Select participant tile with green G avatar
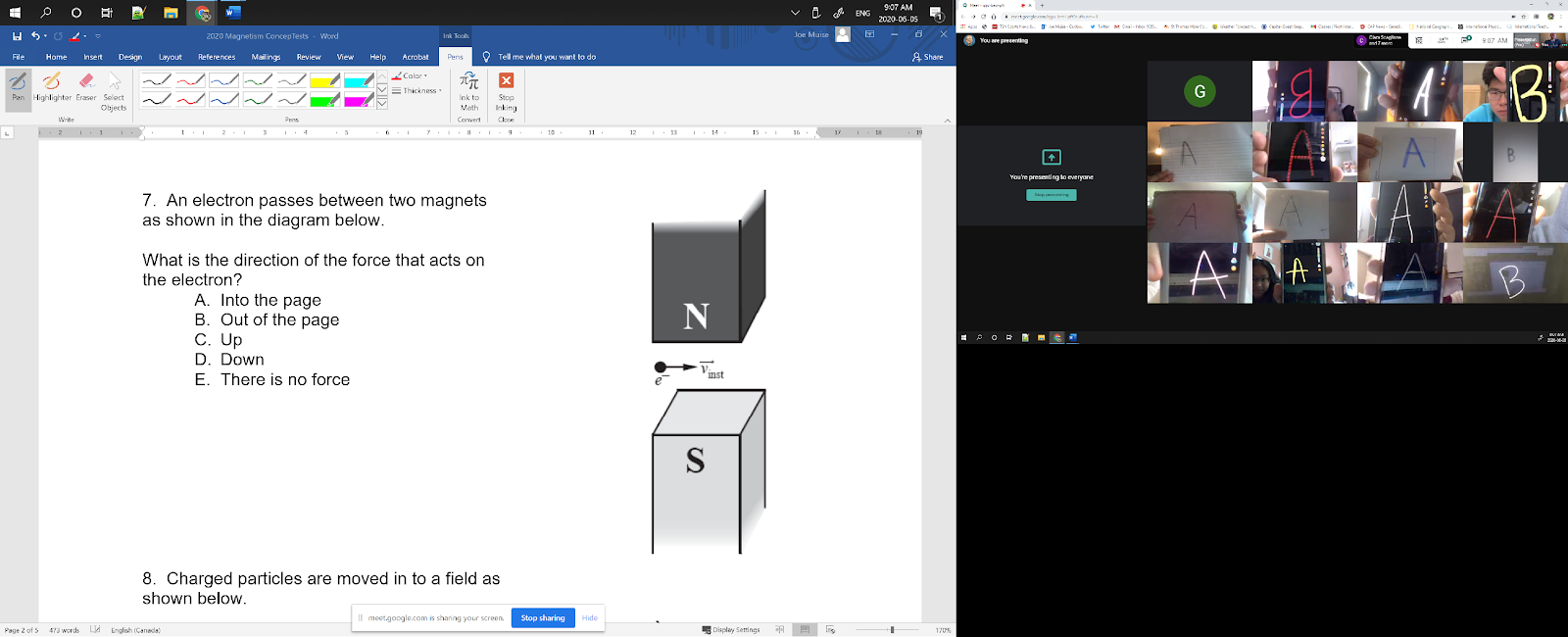The width and height of the screenshot is (1568, 637). pyautogui.click(x=1200, y=91)
